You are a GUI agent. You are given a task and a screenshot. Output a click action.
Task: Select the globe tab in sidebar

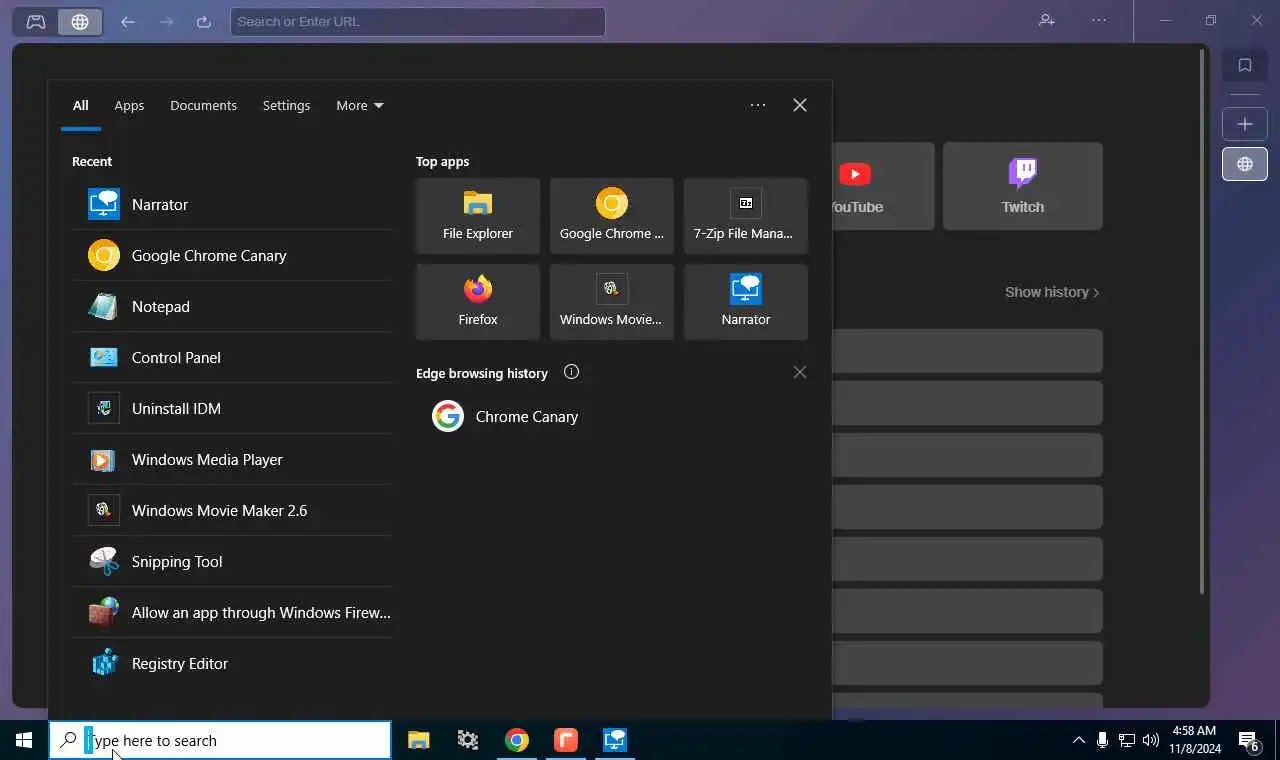(1245, 164)
